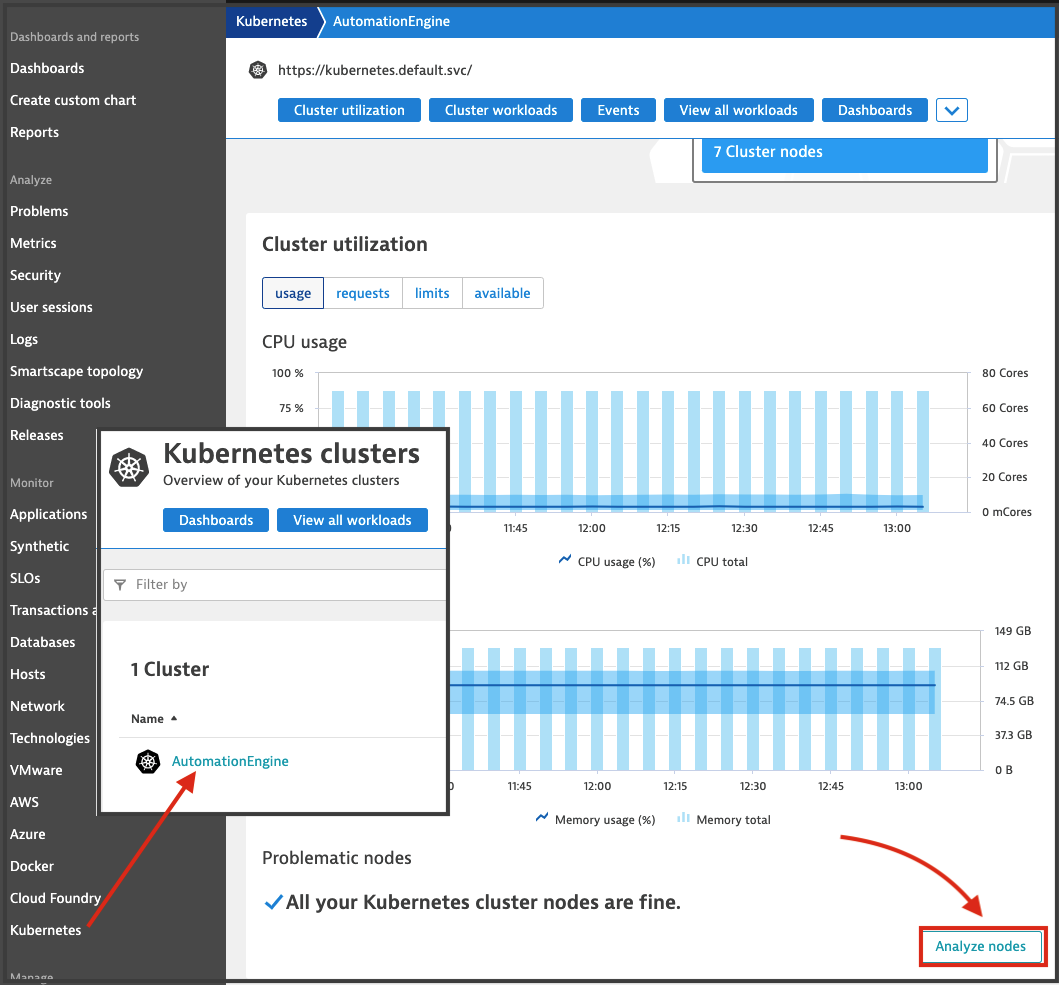Open Create custom chart in sidebar
This screenshot has width=1059, height=985.
pyautogui.click(x=73, y=100)
